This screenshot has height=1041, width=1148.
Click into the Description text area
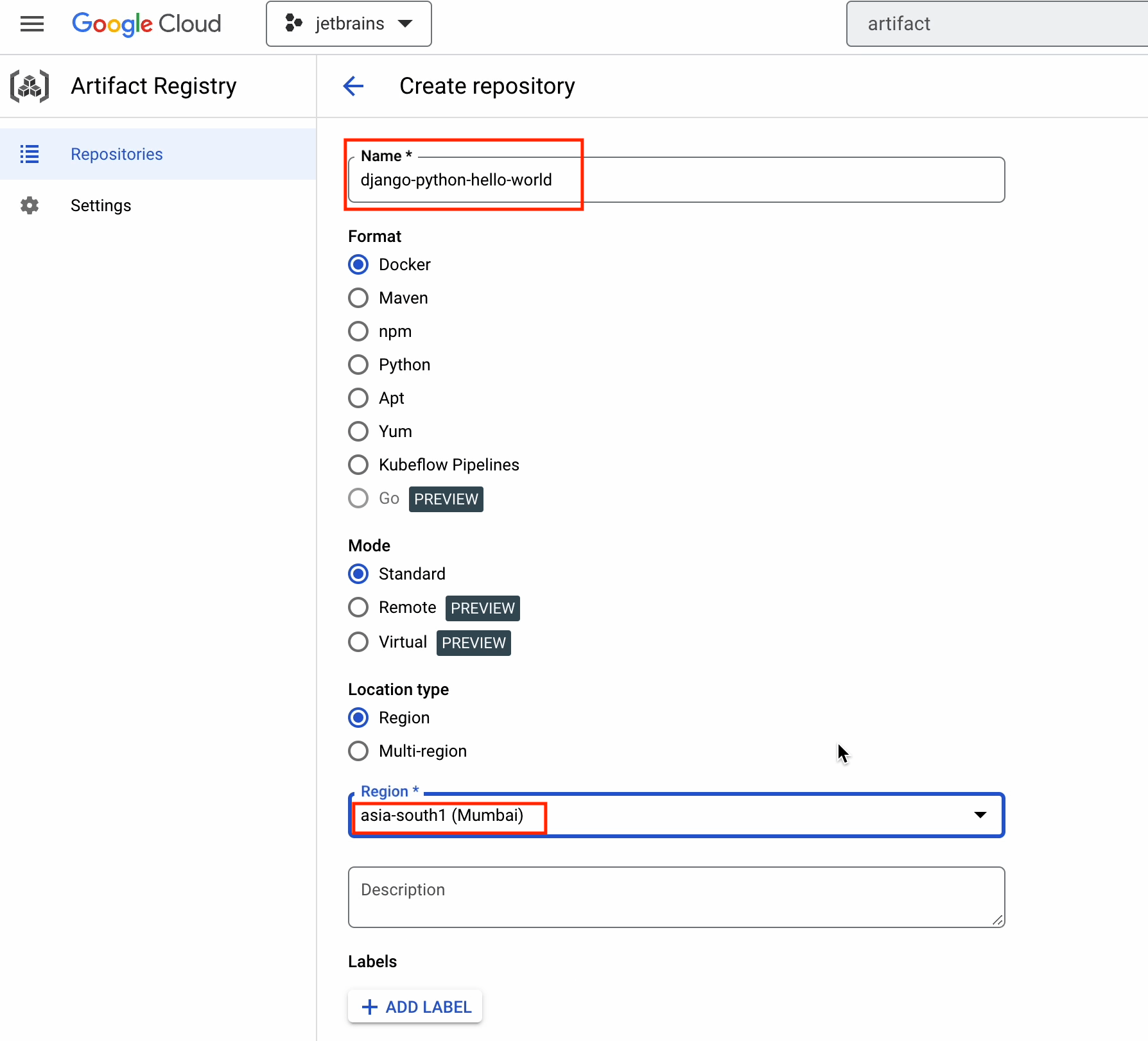(675, 897)
